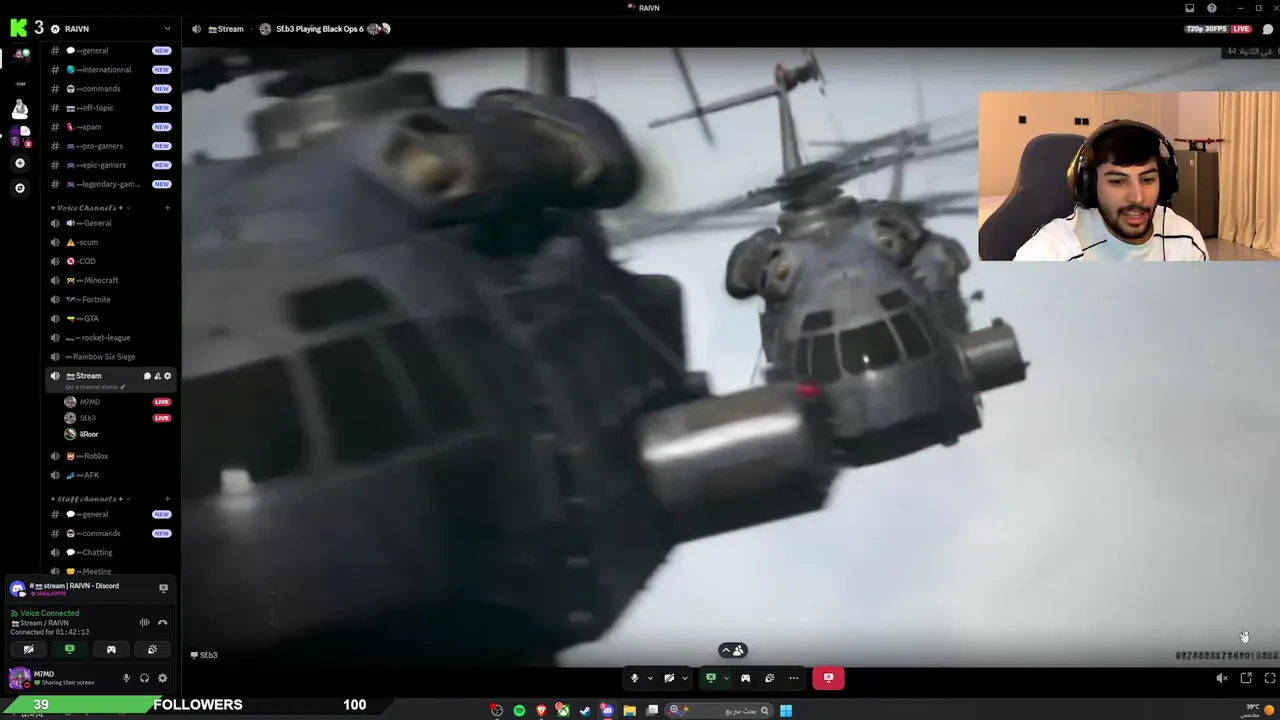The image size is (1280, 720).
Task: Open more options ellipsis in call bar
Action: tap(794, 678)
